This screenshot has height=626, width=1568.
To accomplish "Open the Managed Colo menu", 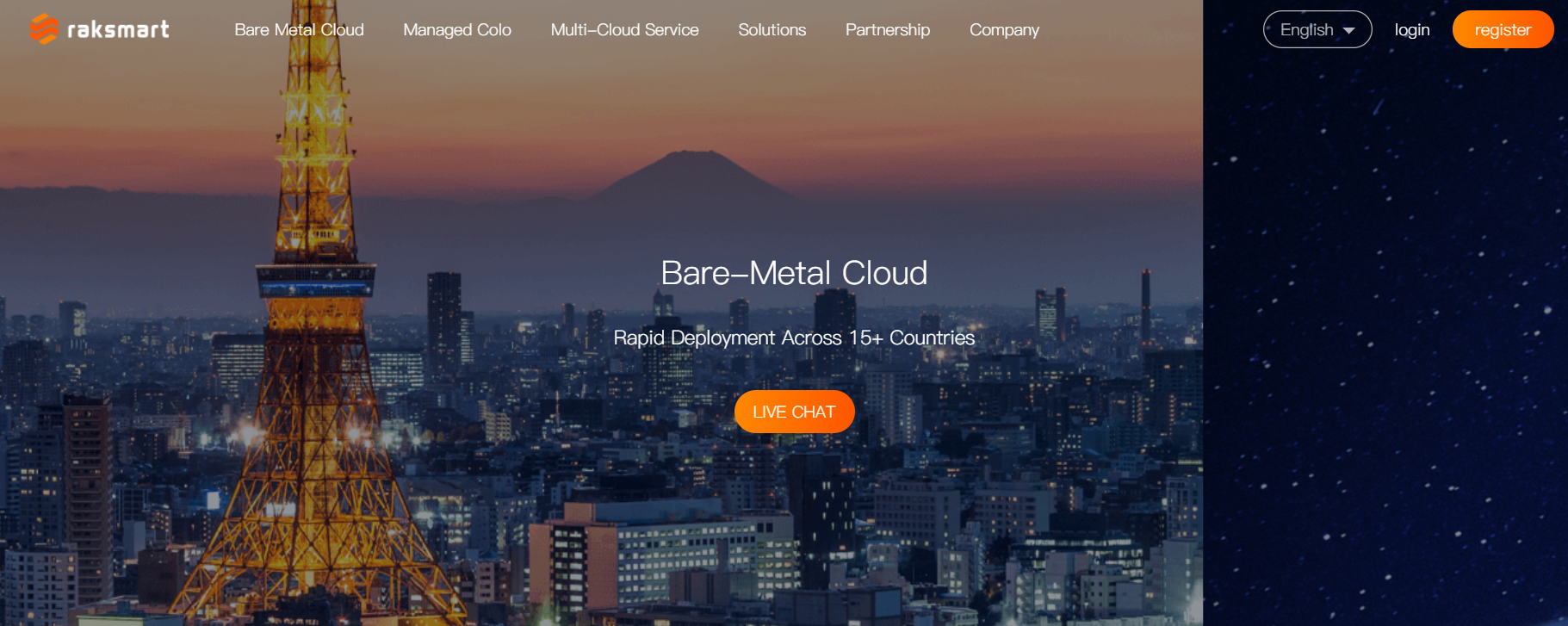I will click(457, 29).
